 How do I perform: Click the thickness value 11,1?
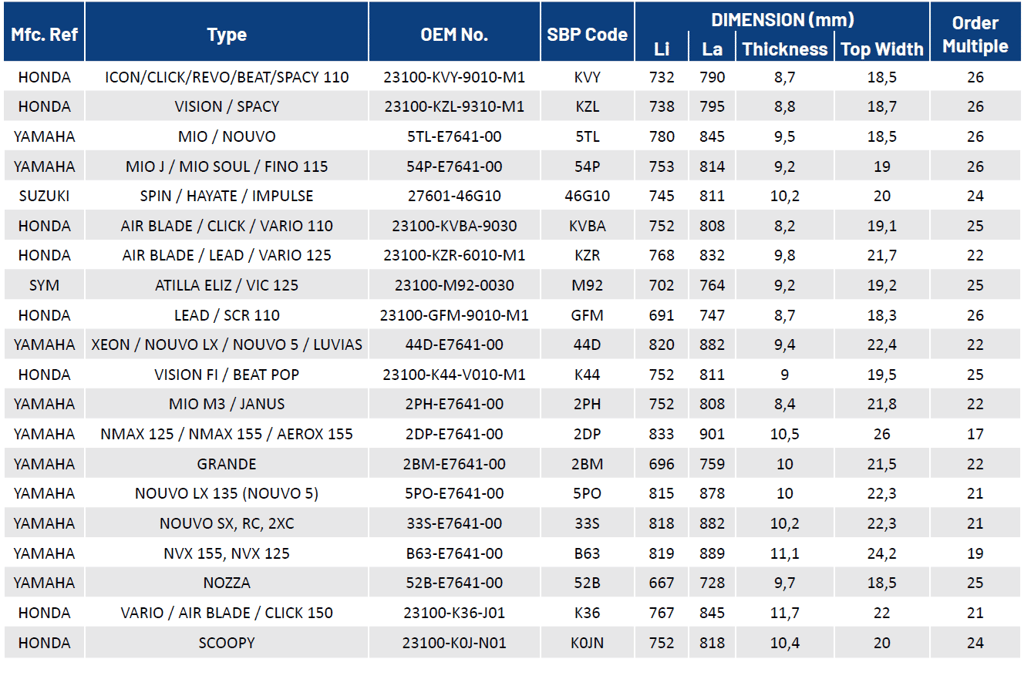pos(784,554)
